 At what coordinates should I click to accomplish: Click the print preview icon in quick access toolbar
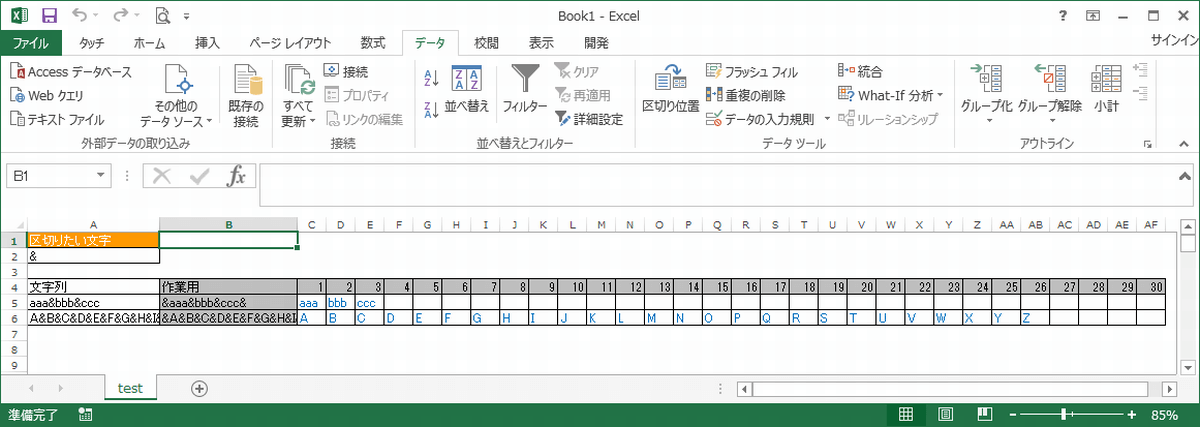[163, 15]
